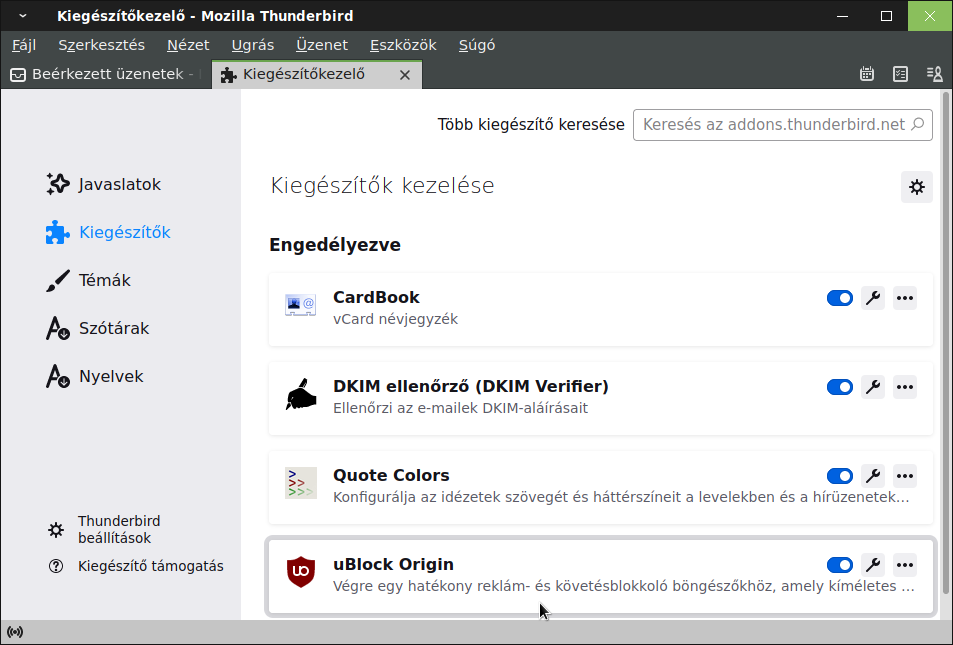Open uBlock Origin more-options menu
The width and height of the screenshot is (953, 645).
pyautogui.click(x=905, y=565)
